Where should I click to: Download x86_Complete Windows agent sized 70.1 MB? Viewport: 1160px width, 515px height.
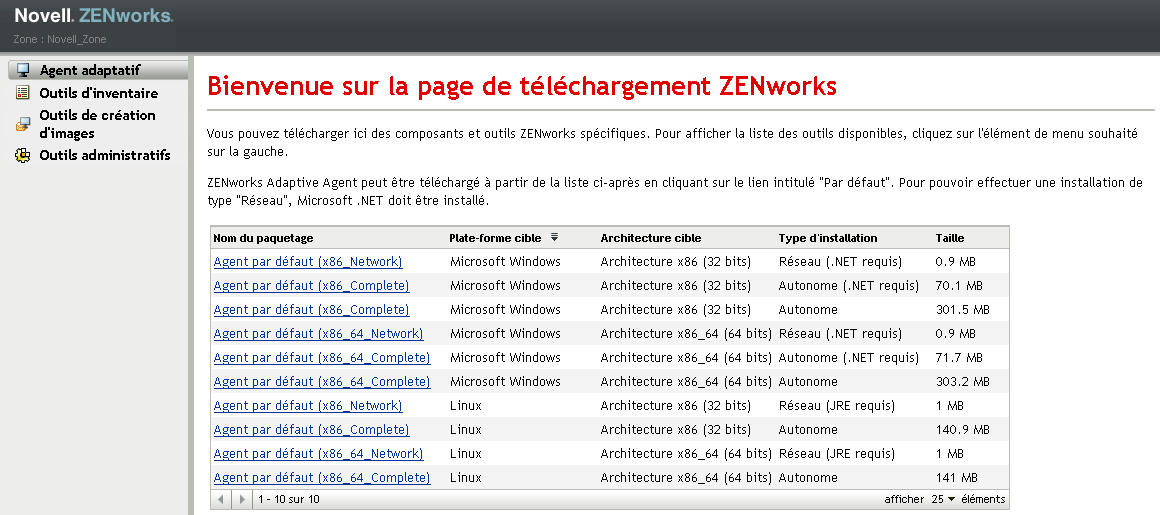(x=311, y=286)
